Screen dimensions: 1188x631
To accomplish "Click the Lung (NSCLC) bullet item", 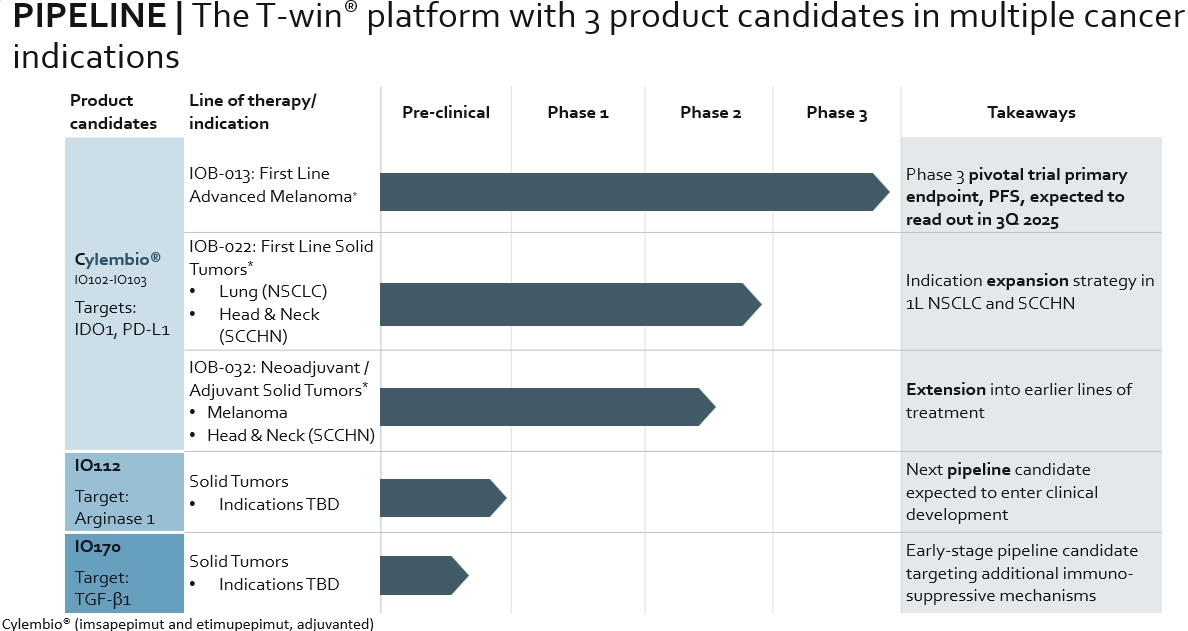I will click(x=273, y=292).
